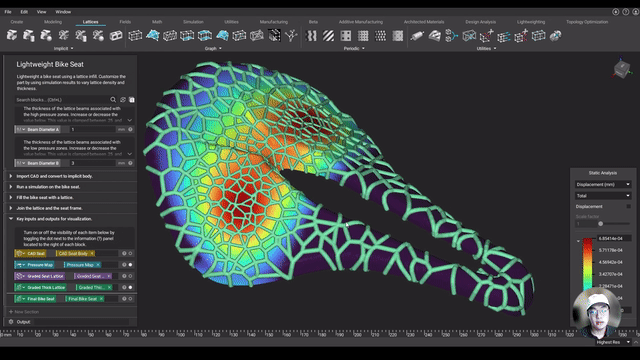Toggle visibility dot for Pressure Map
Screen dimensions: 640x360
coord(131,264)
